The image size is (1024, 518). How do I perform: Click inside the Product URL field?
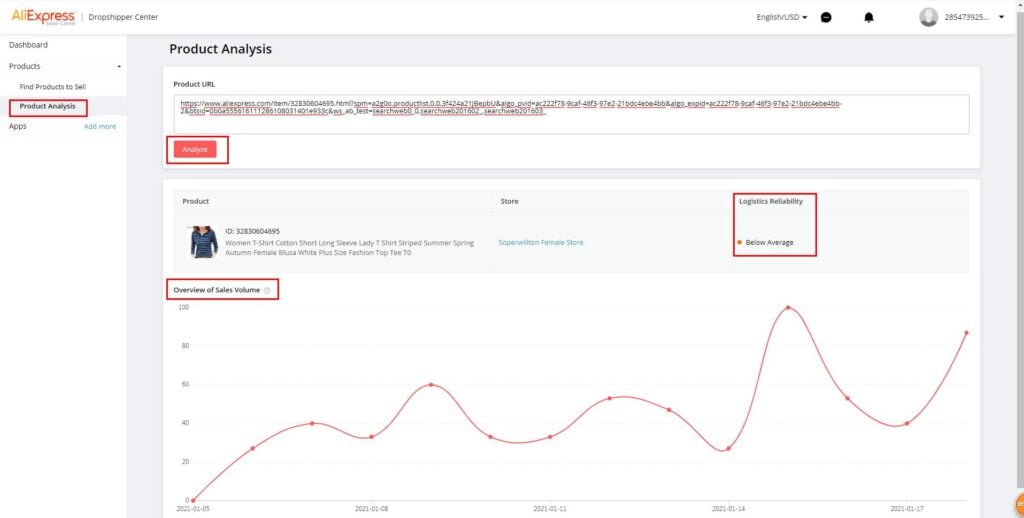[x=571, y=114]
